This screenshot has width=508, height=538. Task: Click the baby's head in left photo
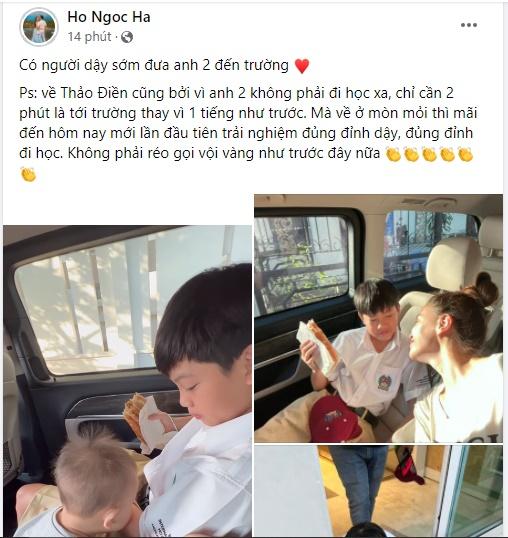[94, 474]
